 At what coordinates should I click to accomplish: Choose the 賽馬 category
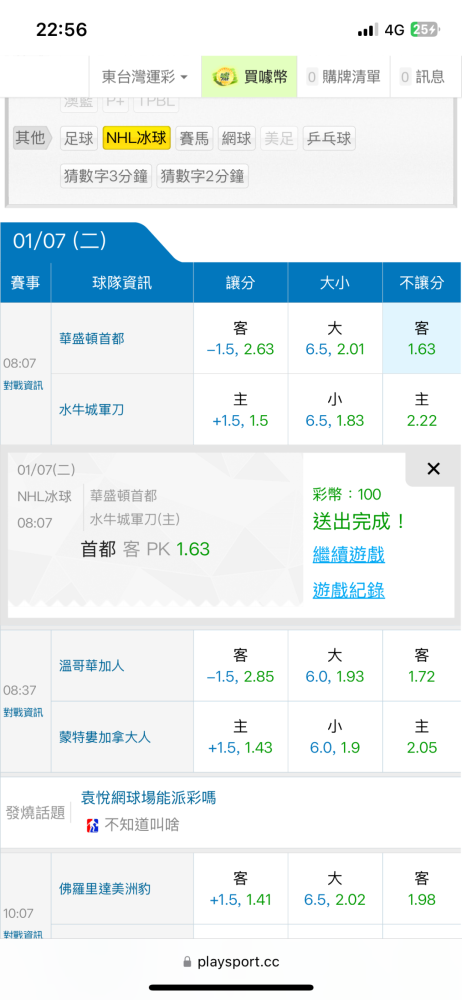coord(194,138)
